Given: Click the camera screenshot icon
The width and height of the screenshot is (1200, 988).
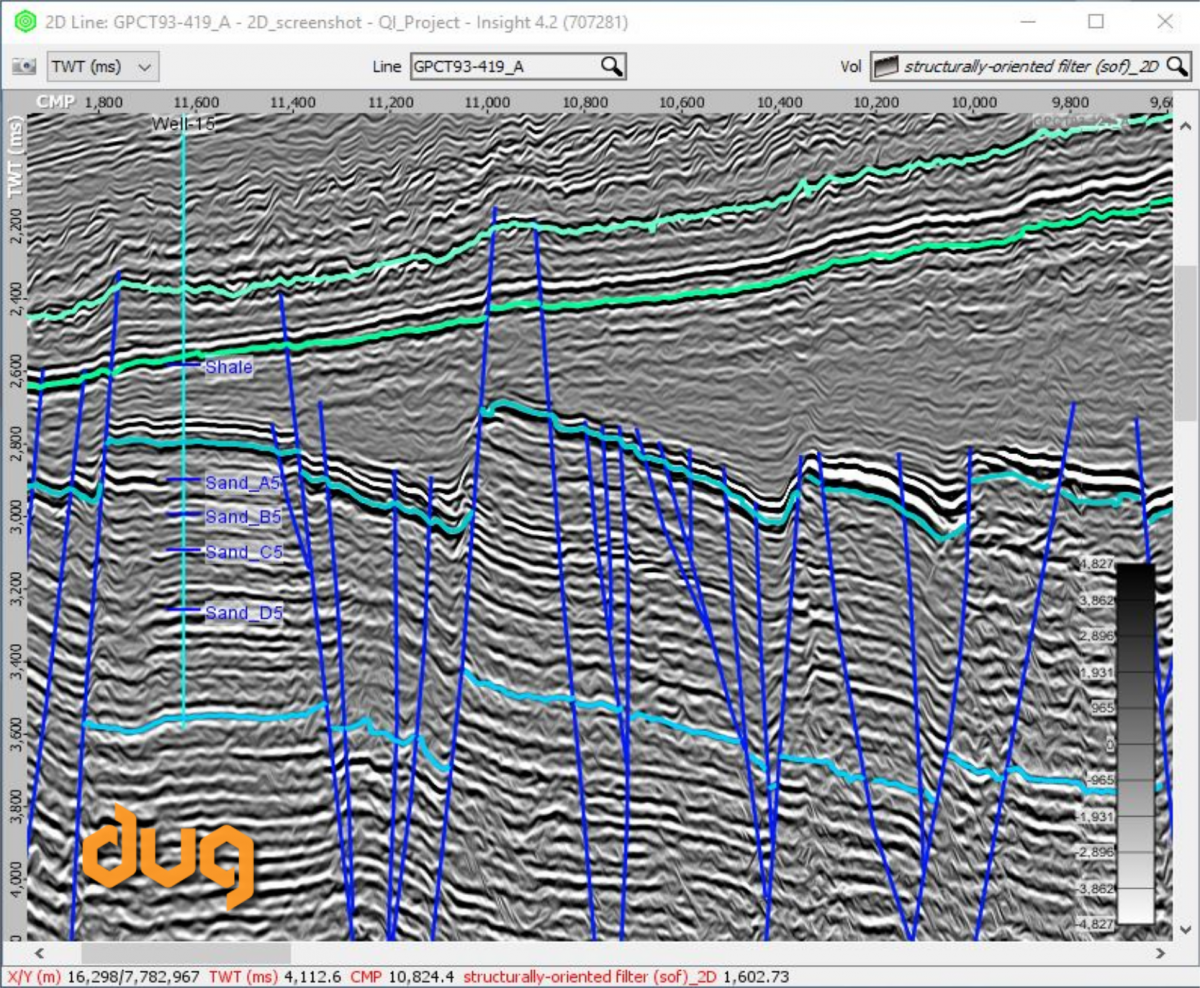Looking at the screenshot, I should [23, 67].
